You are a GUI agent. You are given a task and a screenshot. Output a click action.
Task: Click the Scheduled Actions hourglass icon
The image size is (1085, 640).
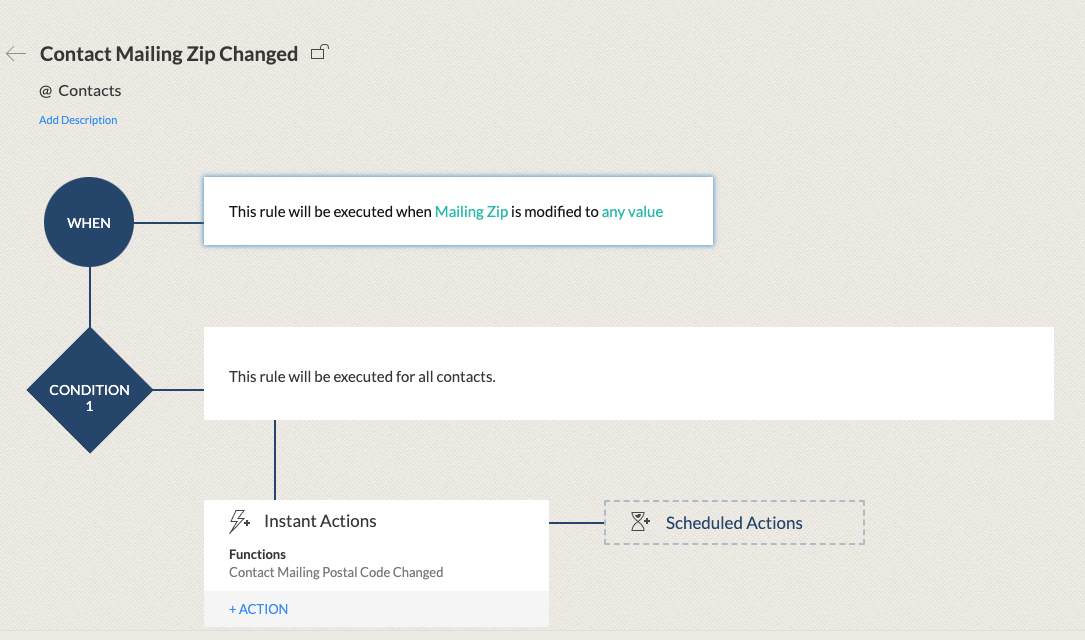point(640,522)
